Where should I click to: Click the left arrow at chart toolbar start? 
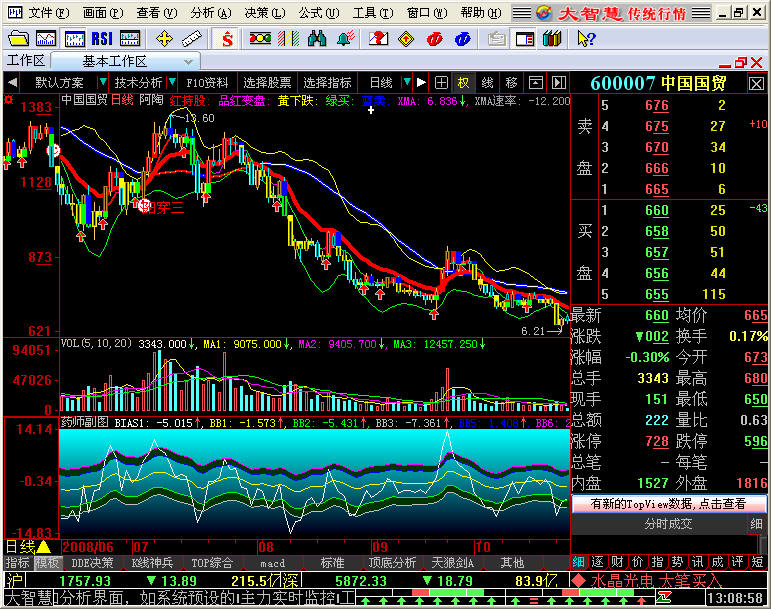[x=12, y=83]
